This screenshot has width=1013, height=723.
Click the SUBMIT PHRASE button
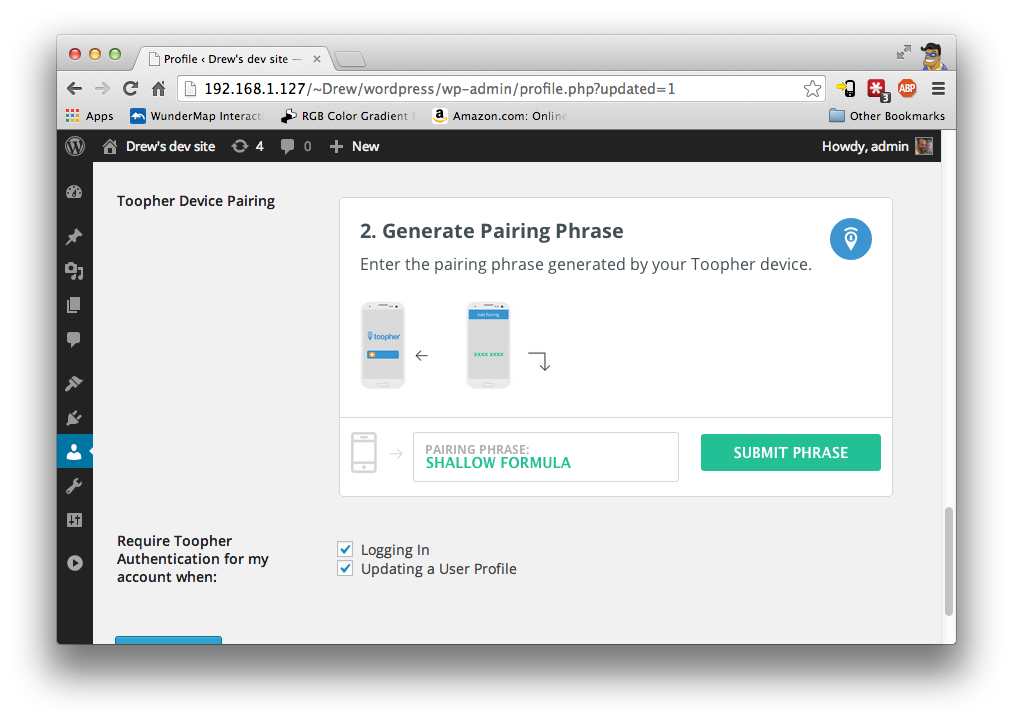point(790,452)
